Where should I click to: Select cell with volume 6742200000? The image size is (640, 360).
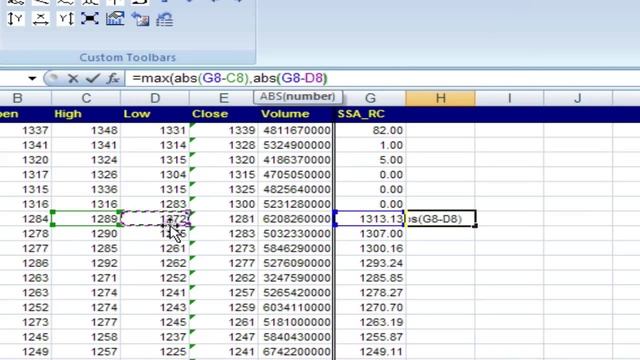pos(296,351)
